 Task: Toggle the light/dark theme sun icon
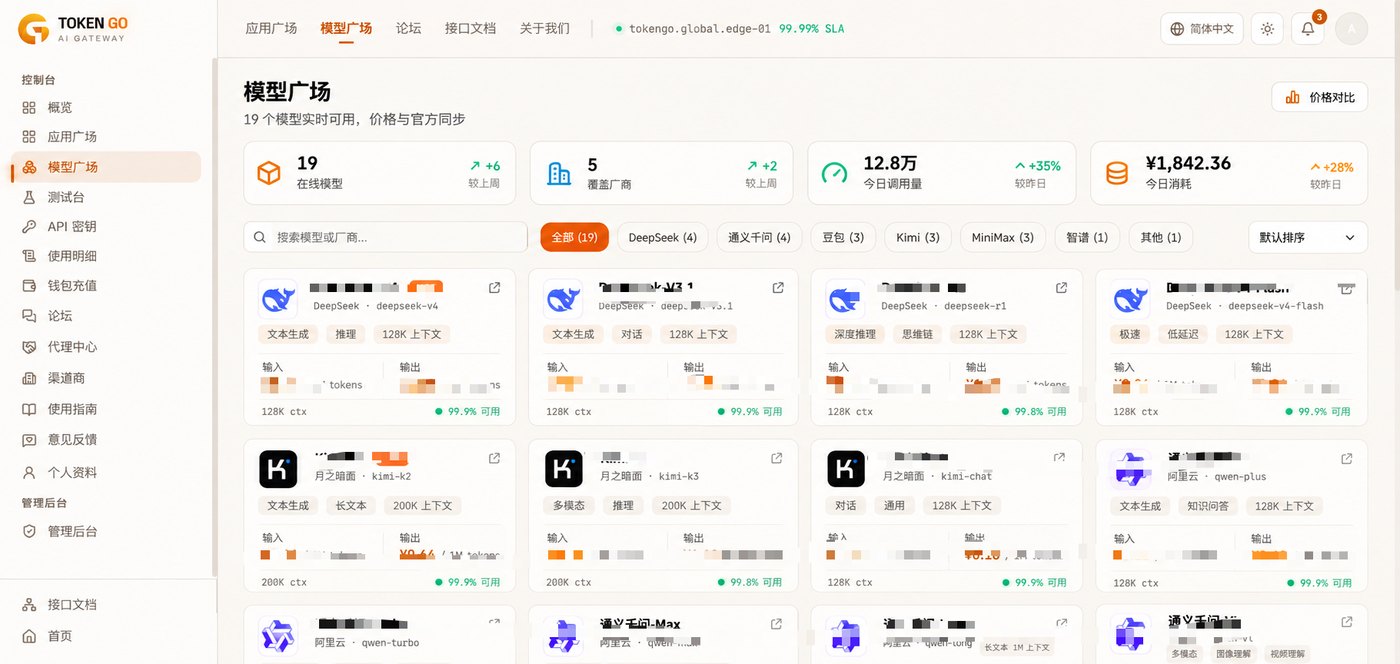(1267, 29)
